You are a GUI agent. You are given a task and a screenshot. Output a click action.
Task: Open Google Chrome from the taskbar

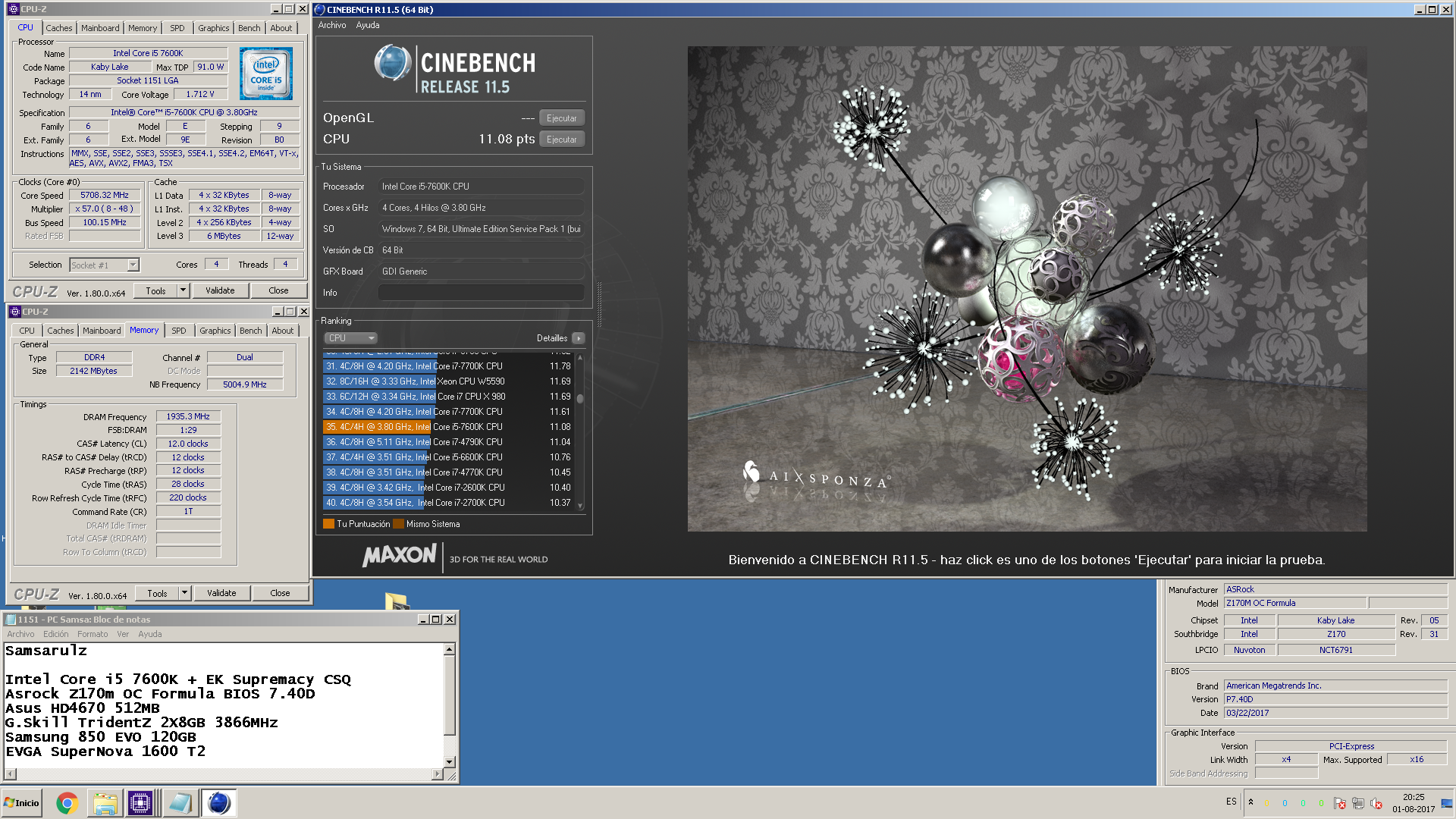point(67,803)
